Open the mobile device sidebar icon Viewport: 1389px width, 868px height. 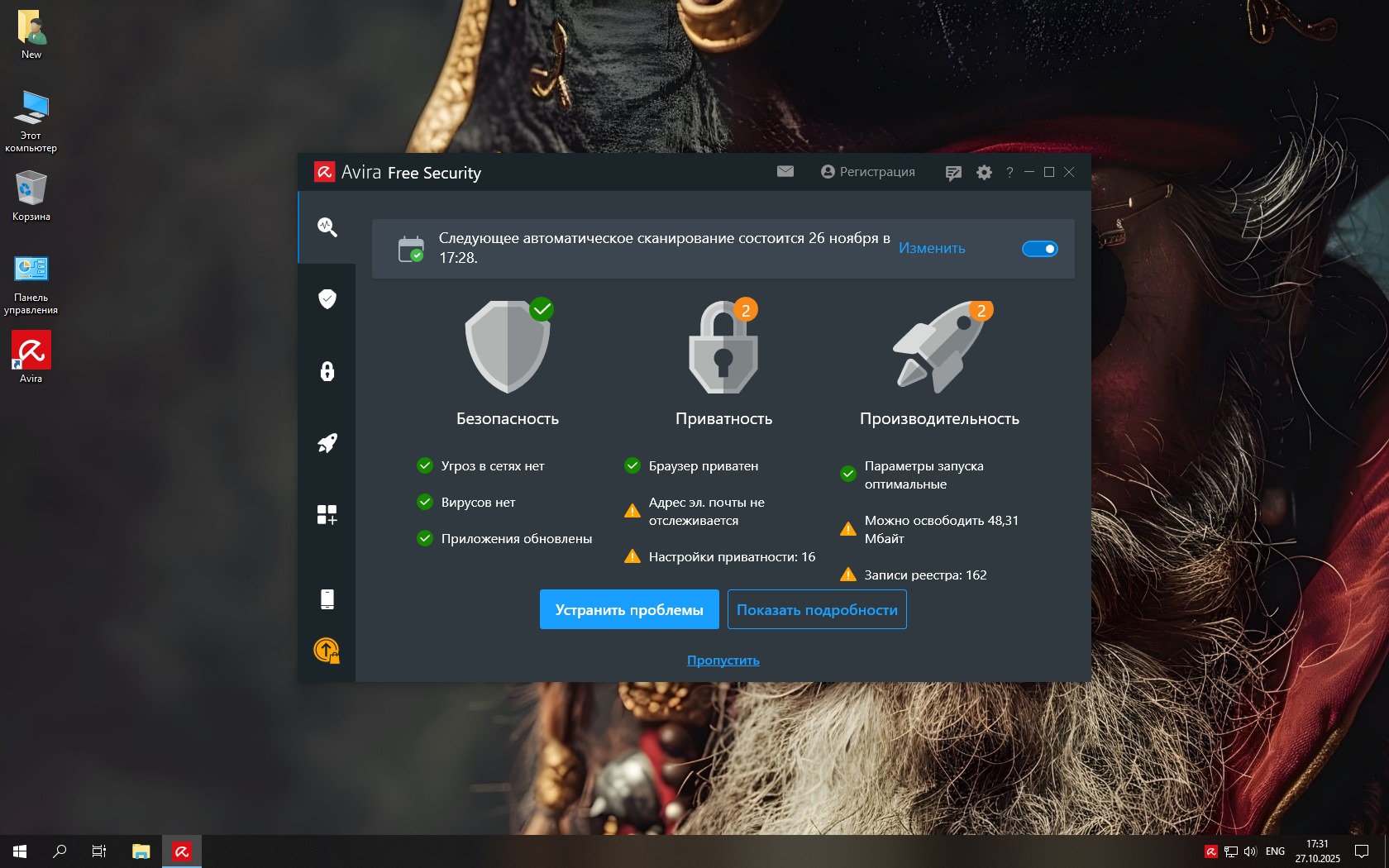tap(327, 599)
